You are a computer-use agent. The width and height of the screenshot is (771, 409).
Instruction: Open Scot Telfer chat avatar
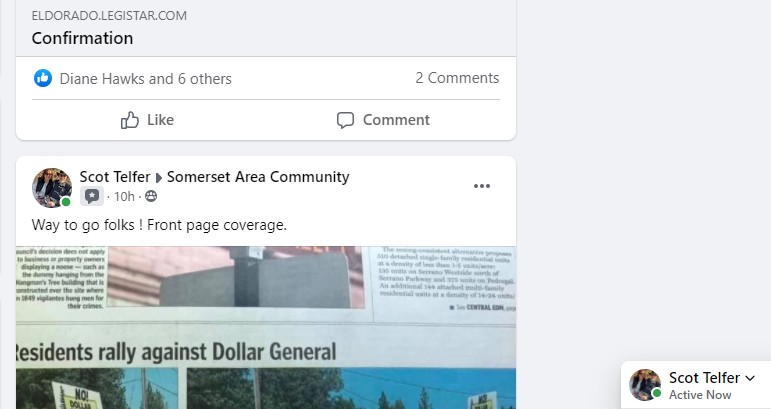pos(645,384)
